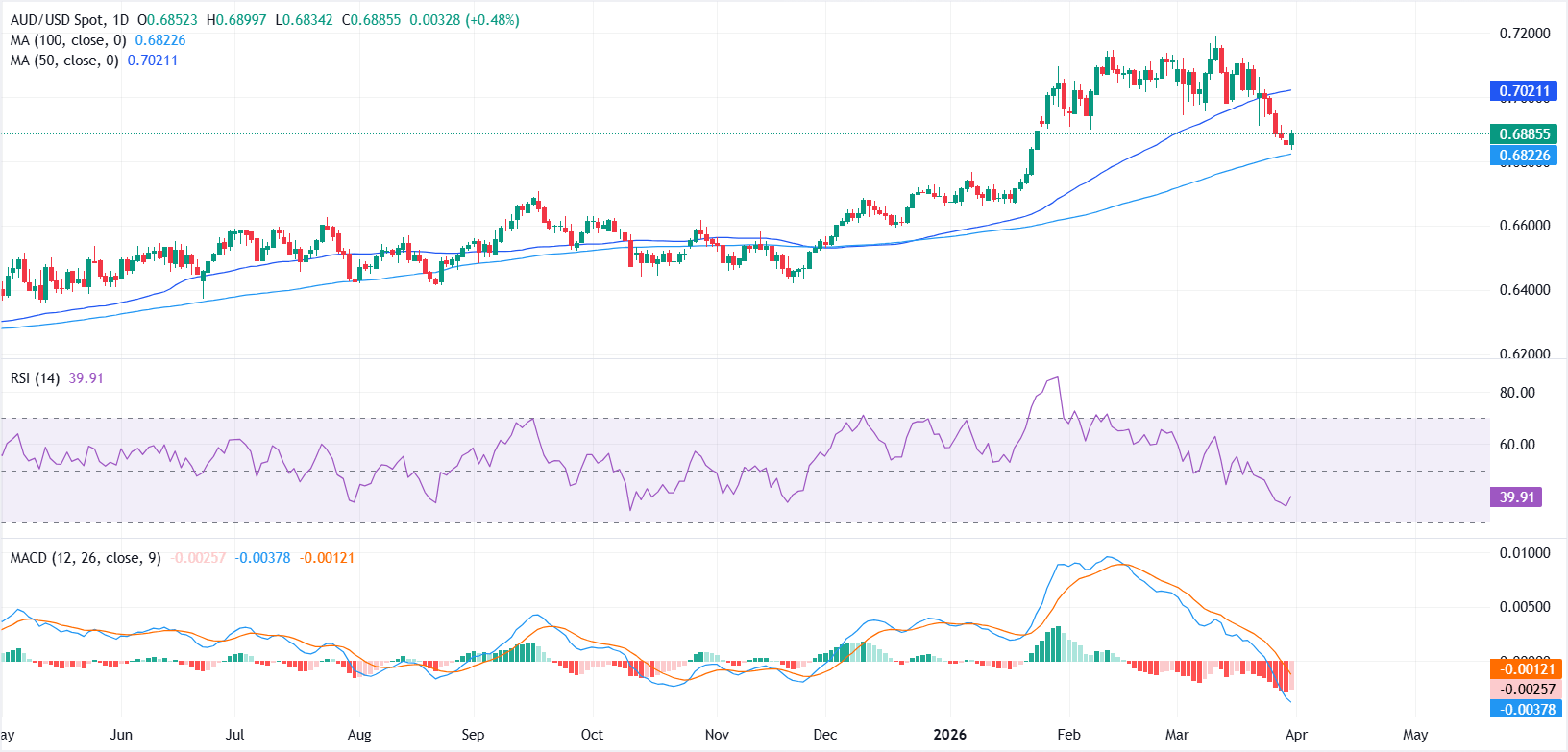The height and width of the screenshot is (752, 1568).
Task: Click the pink -0.00257 histogram value tag
Action: 1527,690
